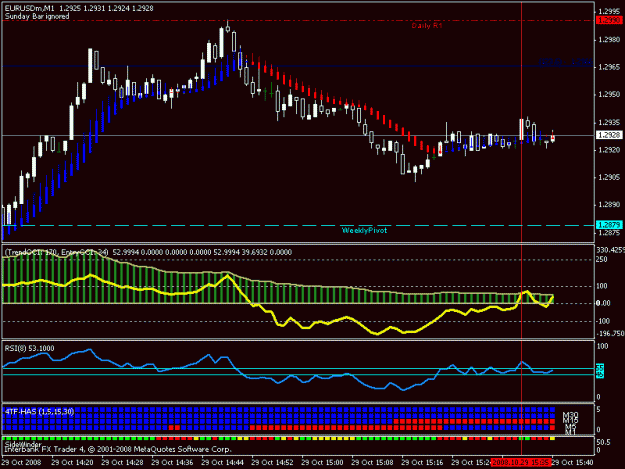Select the red 1.2990 price tag

[x=609, y=20]
